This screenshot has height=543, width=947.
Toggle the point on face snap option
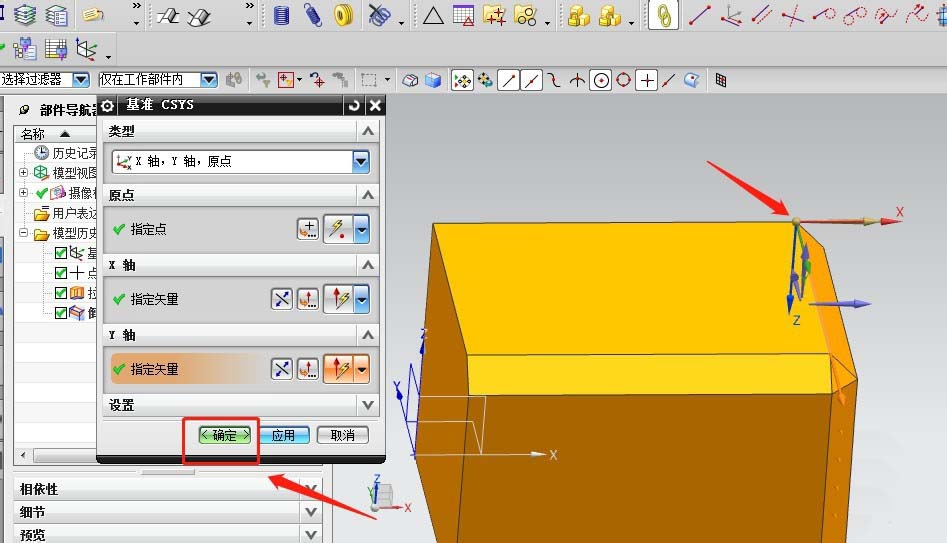coord(692,80)
